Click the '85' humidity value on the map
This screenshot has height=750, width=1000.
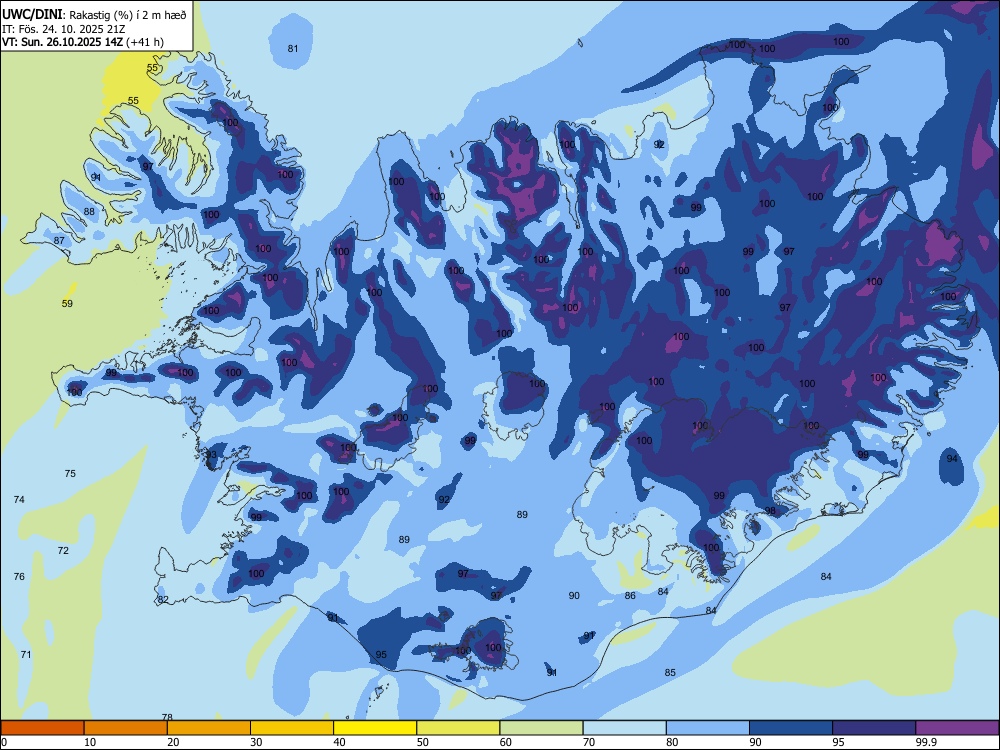click(x=670, y=672)
